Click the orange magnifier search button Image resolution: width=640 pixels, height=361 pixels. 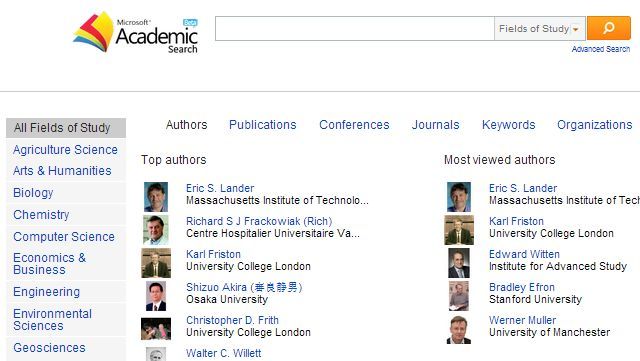(x=609, y=28)
